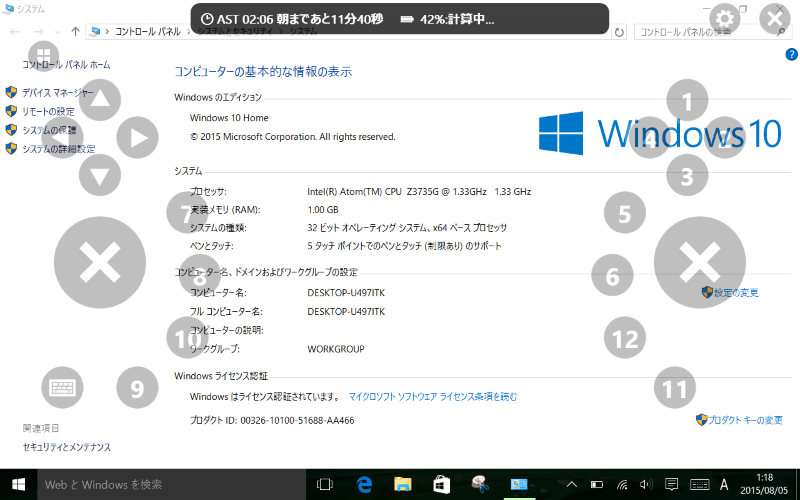Select the コントロール パネル breadcrumb

148,32
